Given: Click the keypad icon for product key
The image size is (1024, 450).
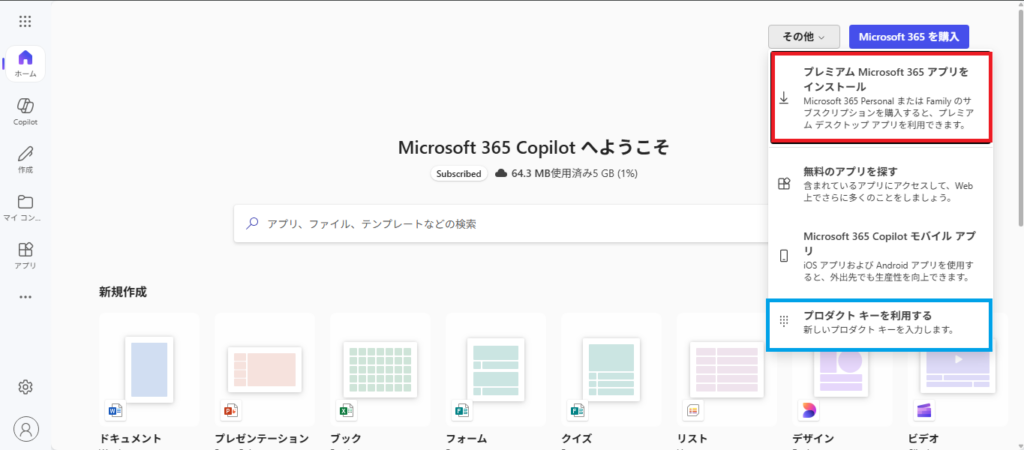Looking at the screenshot, I should (784, 321).
